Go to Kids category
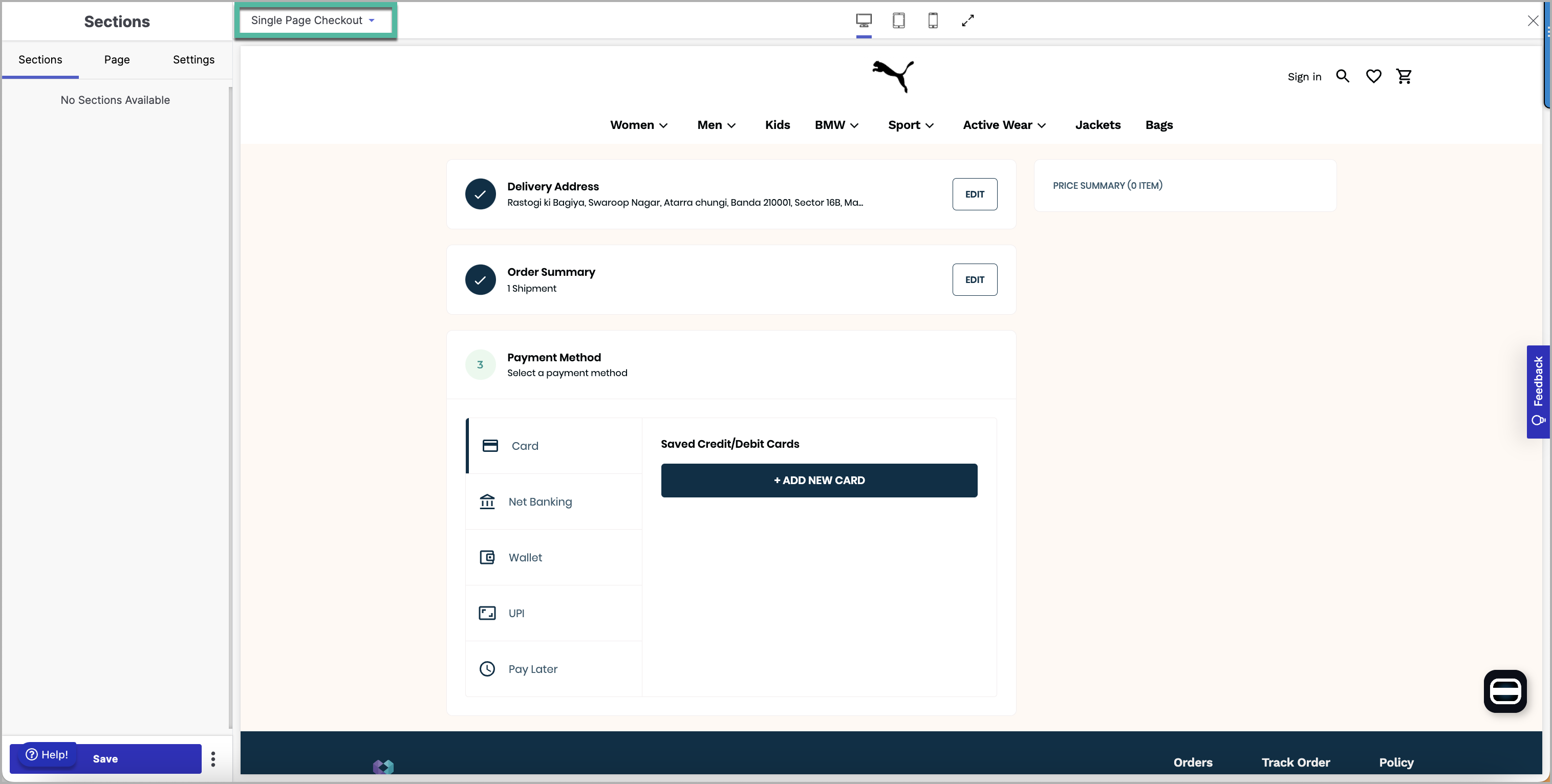 point(777,125)
